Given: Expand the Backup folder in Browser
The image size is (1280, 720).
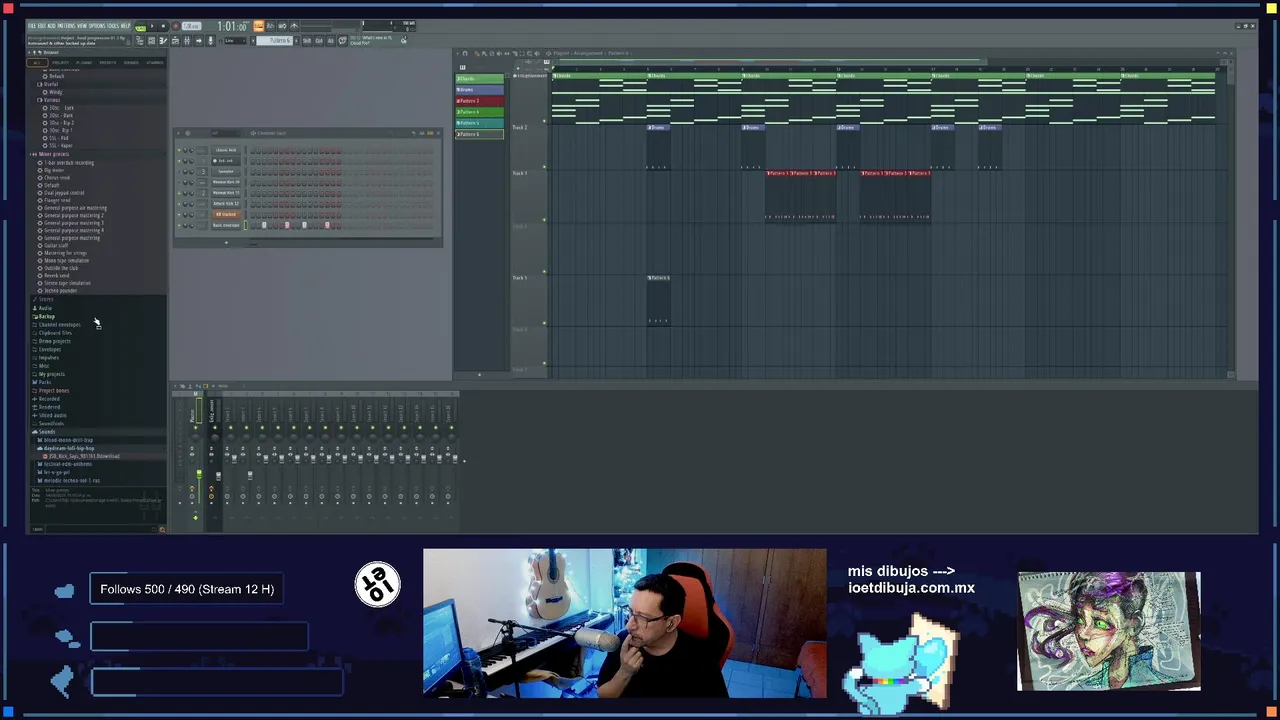Looking at the screenshot, I should pyautogui.click(x=46, y=316).
